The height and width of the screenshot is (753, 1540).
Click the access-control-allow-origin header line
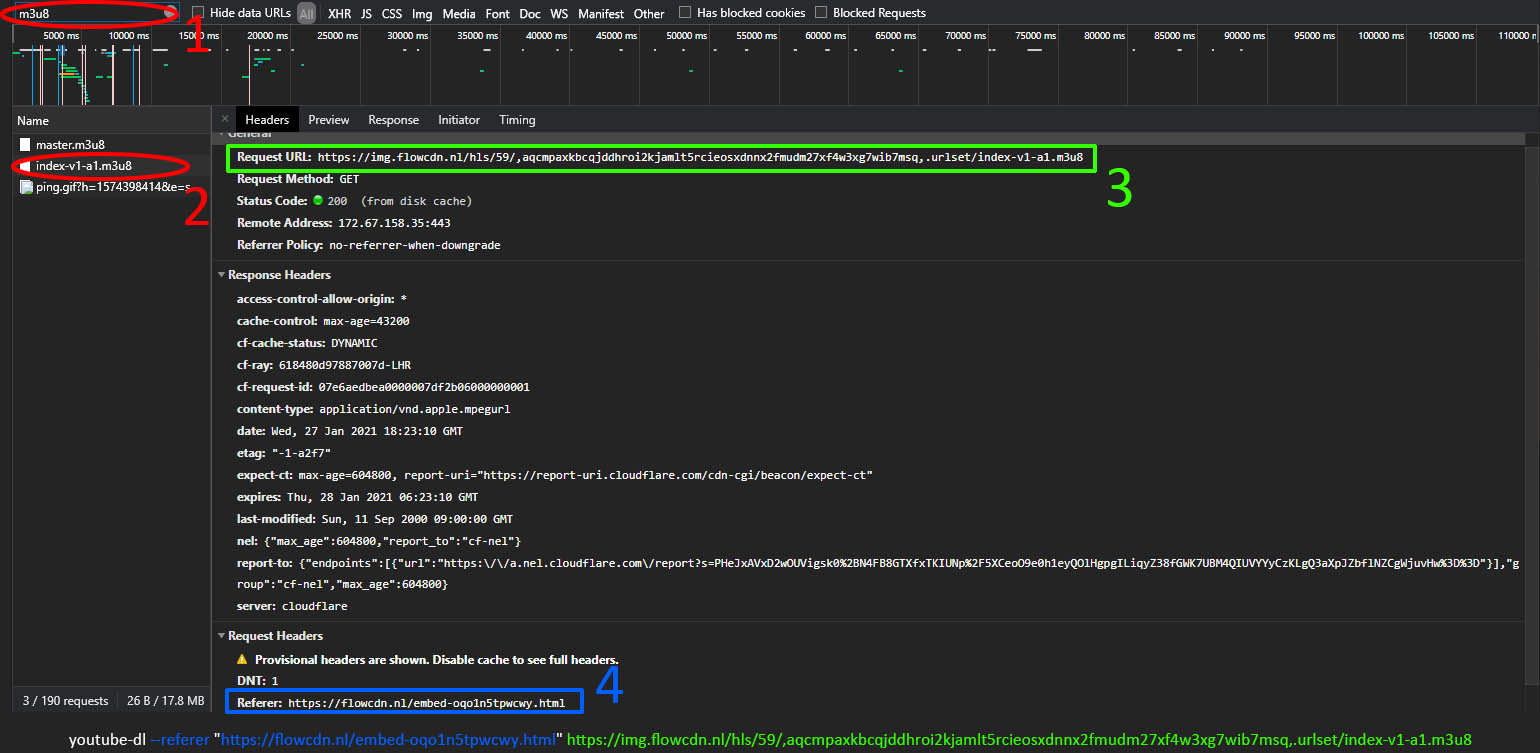[322, 299]
